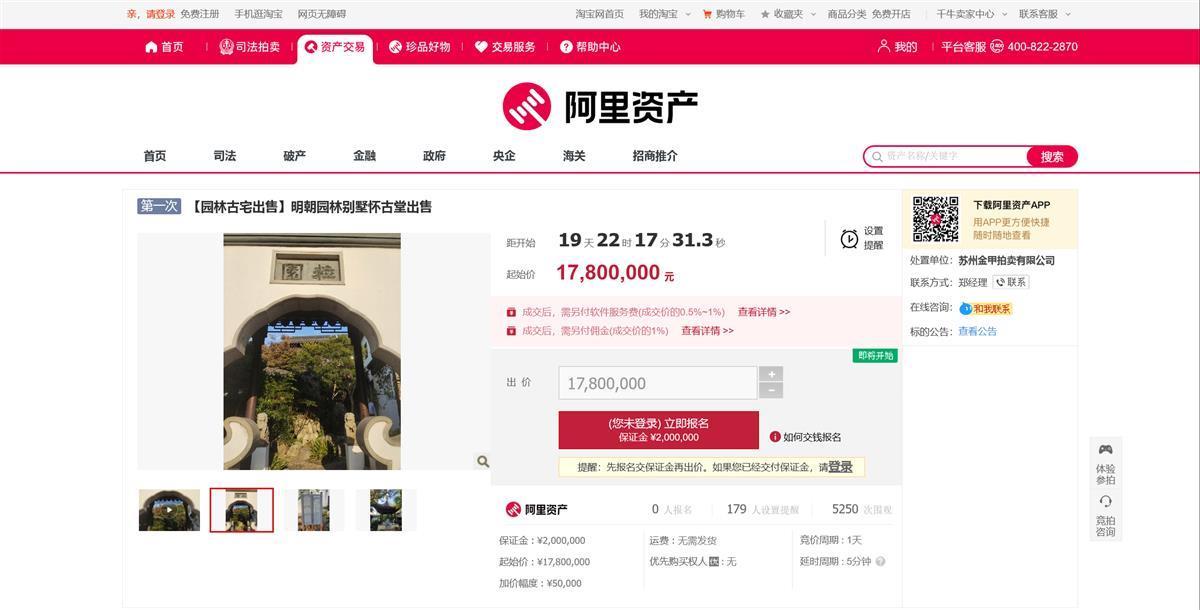Click the 阿里资产 logo

[600, 106]
